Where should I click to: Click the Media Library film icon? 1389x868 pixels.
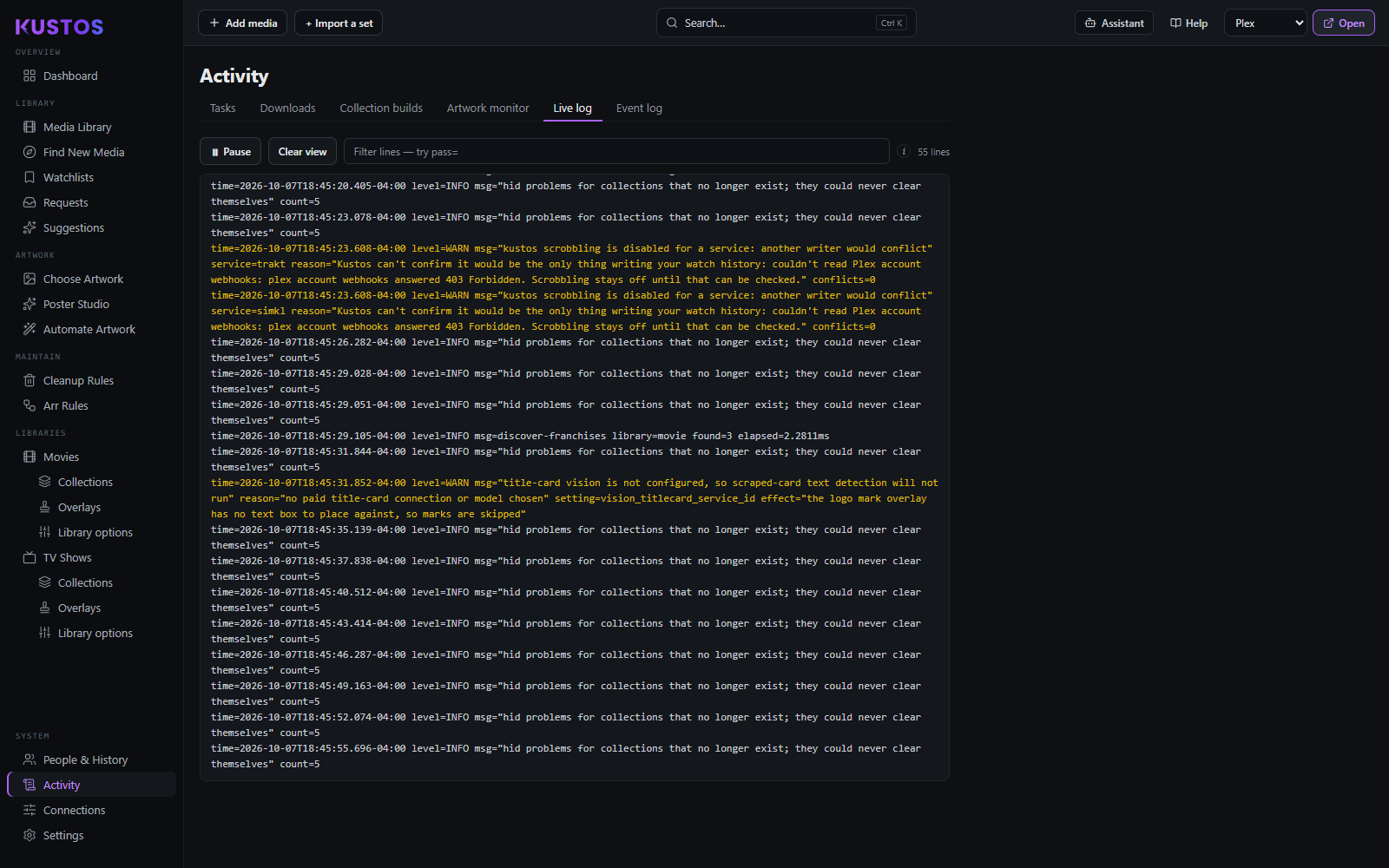tap(30, 127)
